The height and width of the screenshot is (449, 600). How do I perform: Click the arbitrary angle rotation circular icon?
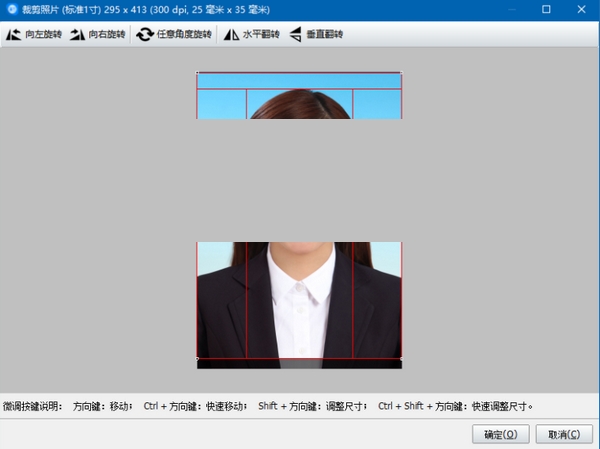coord(145,34)
